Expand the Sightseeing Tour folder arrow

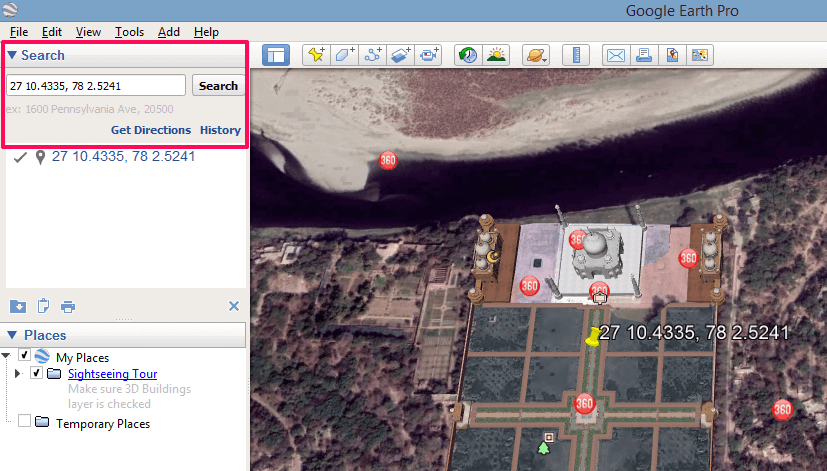click(17, 373)
